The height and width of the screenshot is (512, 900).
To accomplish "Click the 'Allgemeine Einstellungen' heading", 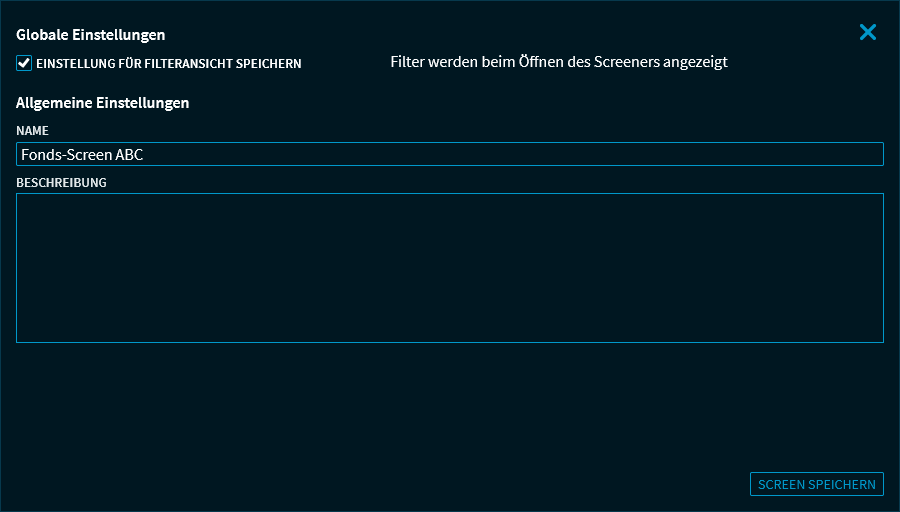I will [103, 102].
